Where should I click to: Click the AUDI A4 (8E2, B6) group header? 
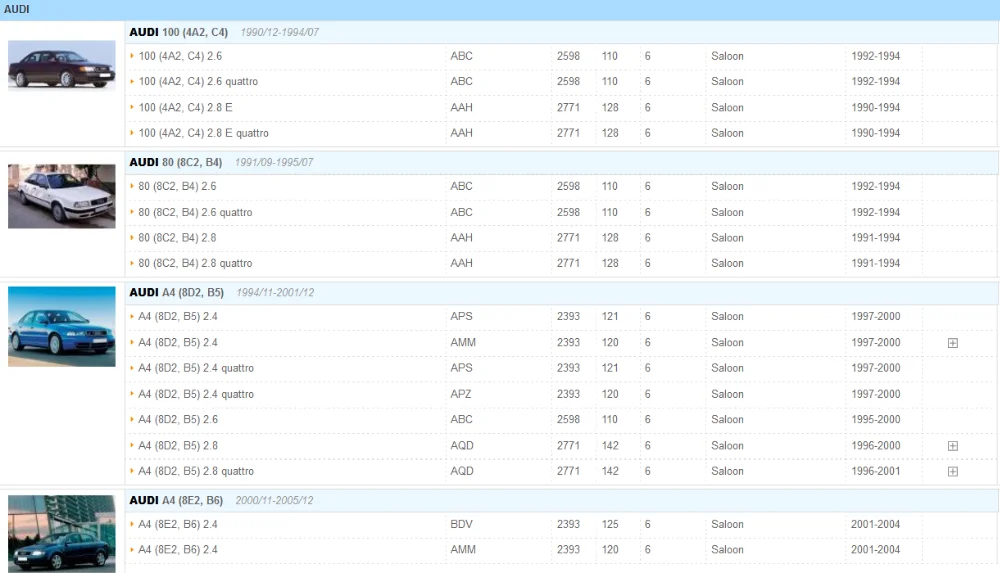[x=561, y=500]
